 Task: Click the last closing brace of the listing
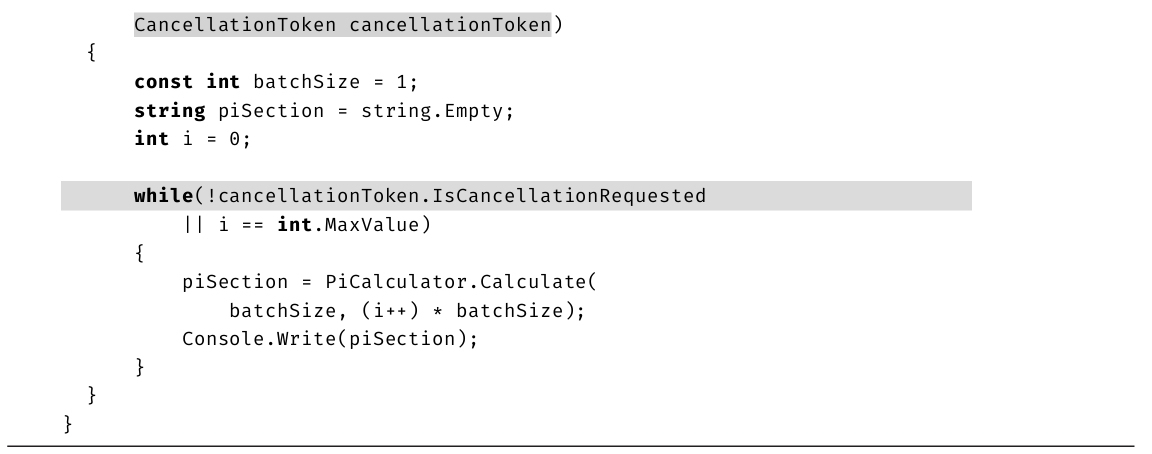[68, 425]
